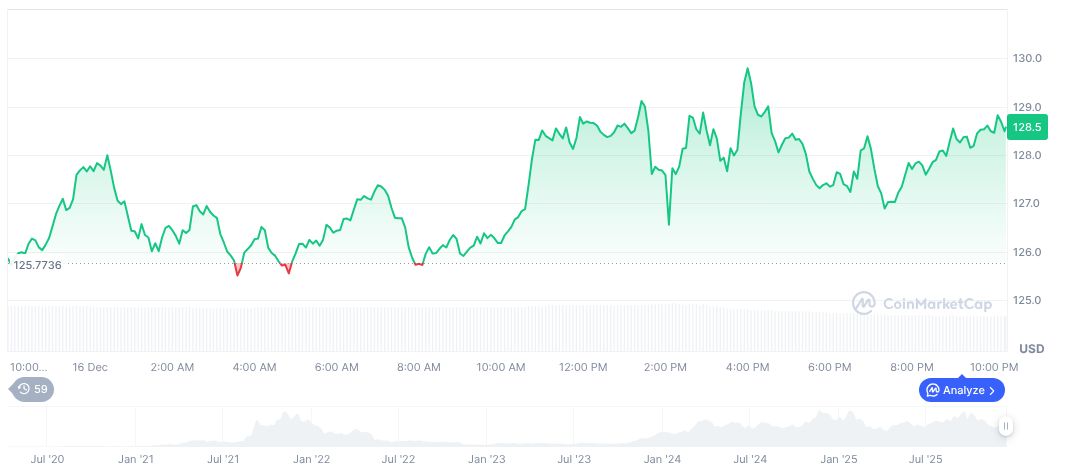Image resolution: width=1072 pixels, height=470 pixels.
Task: Grab the range slider handle on the mini timeline
Action: 1006,426
